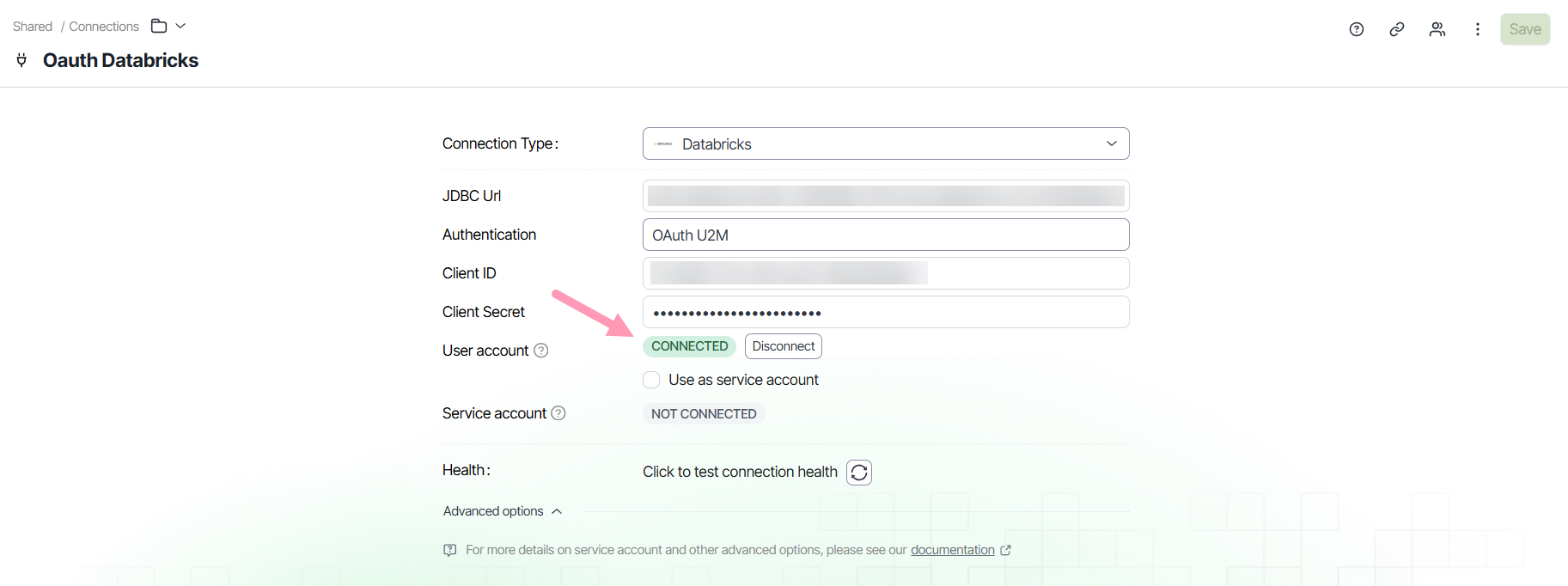Click 'Click to test connection health' text
This screenshot has width=1568, height=586.
coord(740,472)
